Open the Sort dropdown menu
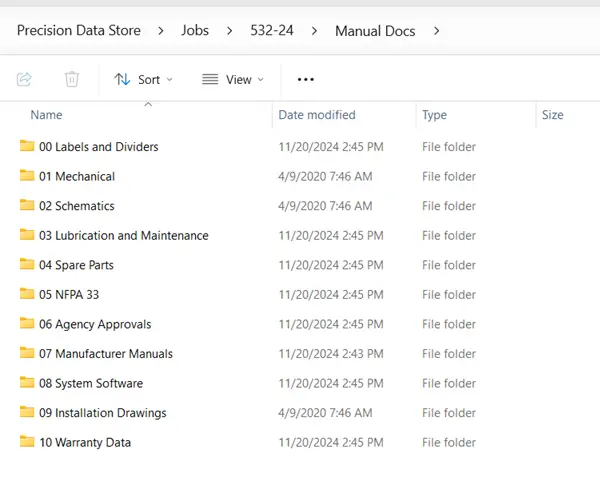Image resolution: width=600 pixels, height=477 pixels. (x=143, y=80)
